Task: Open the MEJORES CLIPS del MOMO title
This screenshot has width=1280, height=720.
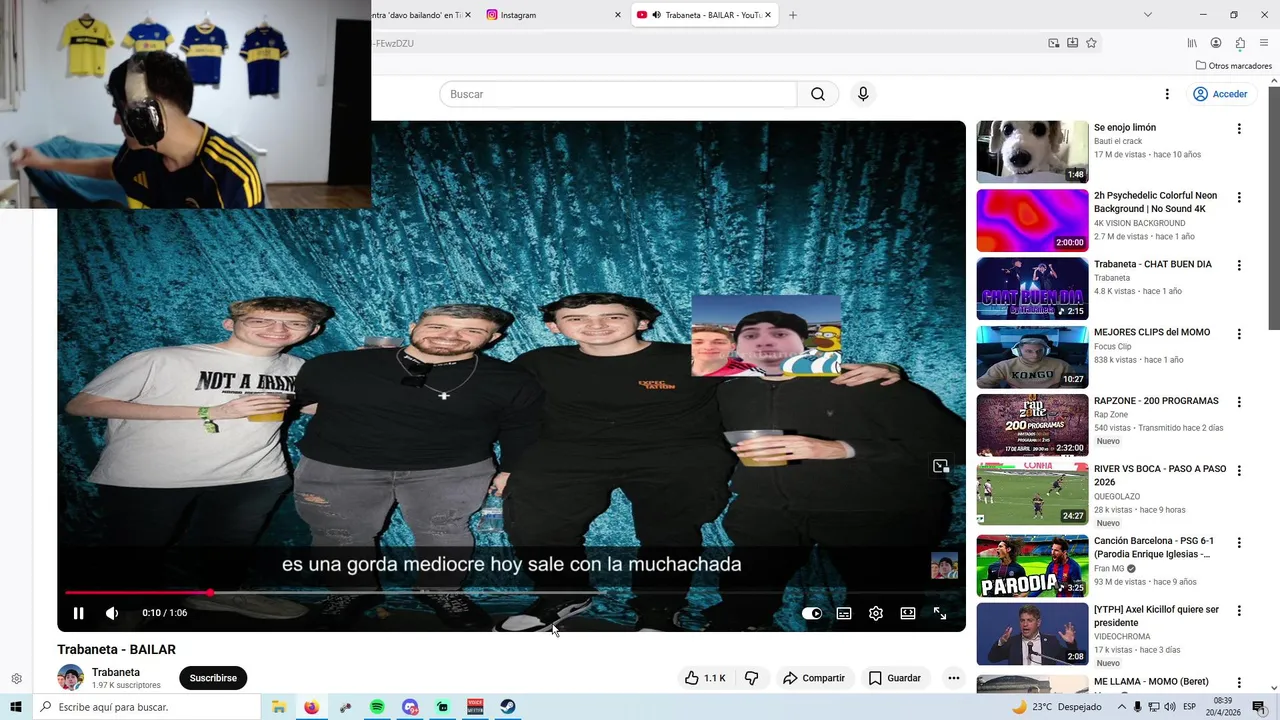Action: click(x=1152, y=332)
